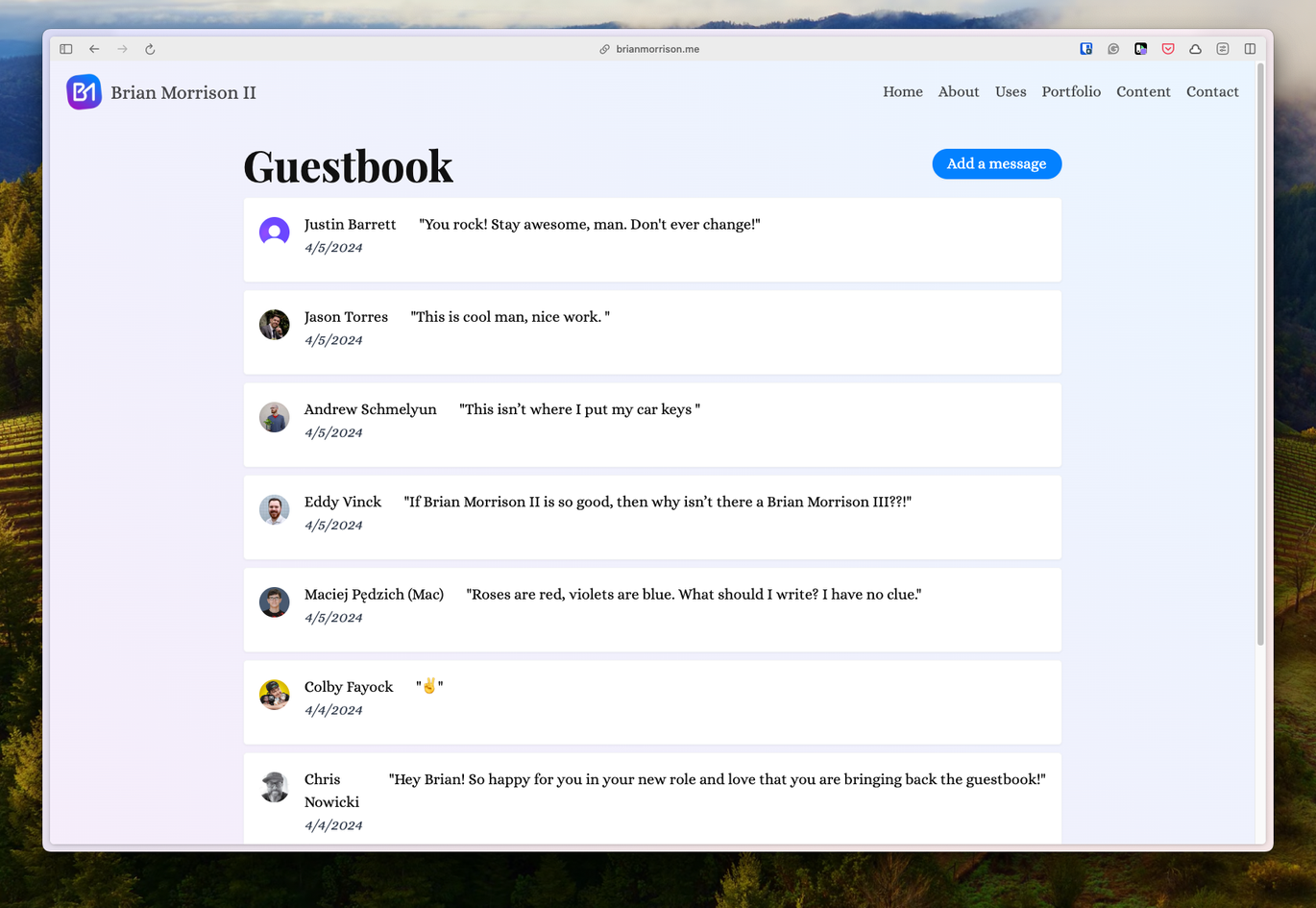Toggle the split view icon
Viewport: 1316px width, 908px height.
pos(1250,49)
